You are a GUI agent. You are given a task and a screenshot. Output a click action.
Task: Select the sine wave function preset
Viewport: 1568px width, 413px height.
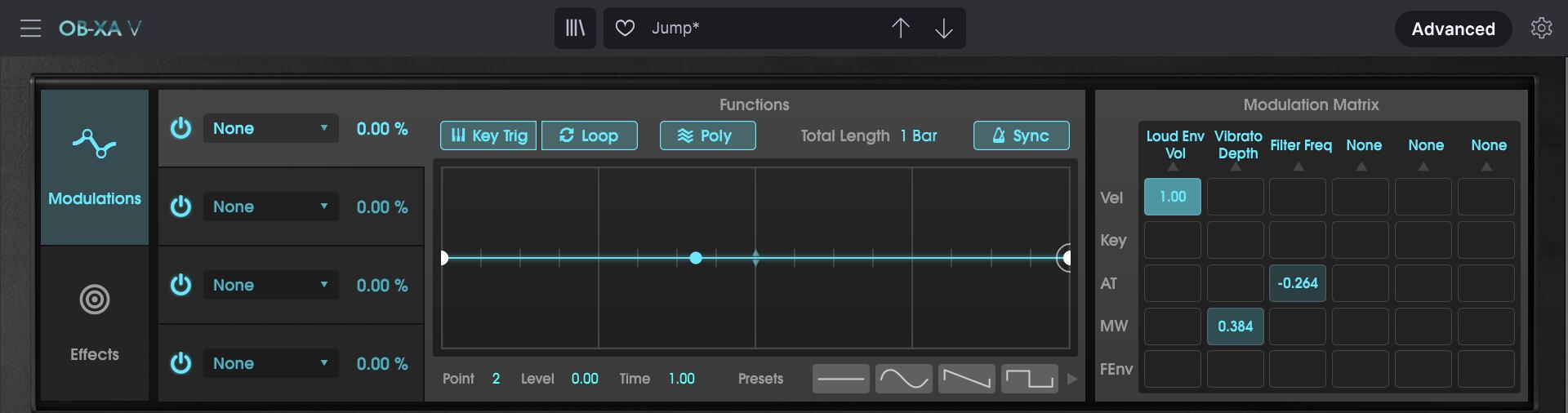pyautogui.click(x=903, y=379)
